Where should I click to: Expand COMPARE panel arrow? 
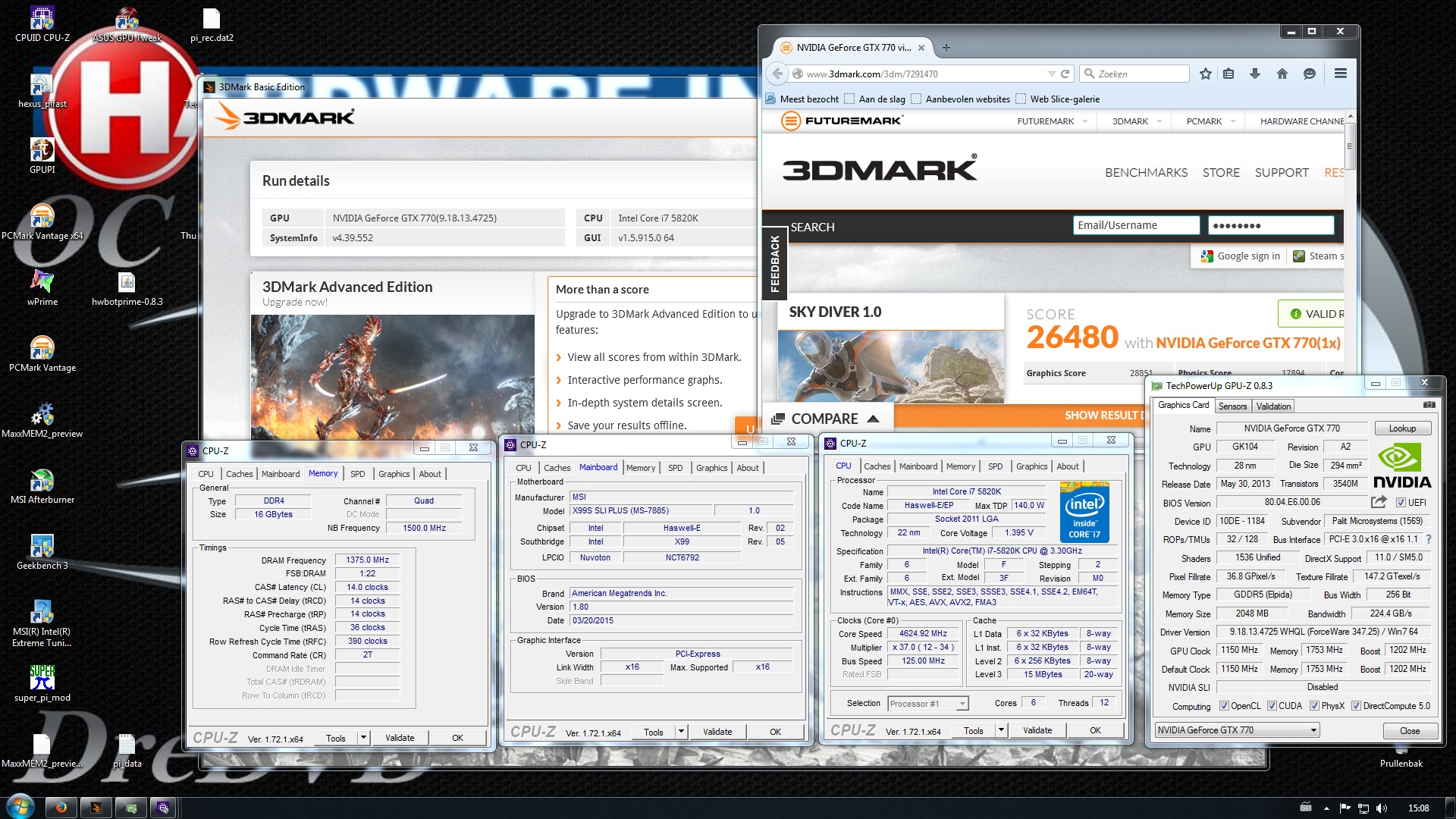(x=873, y=419)
